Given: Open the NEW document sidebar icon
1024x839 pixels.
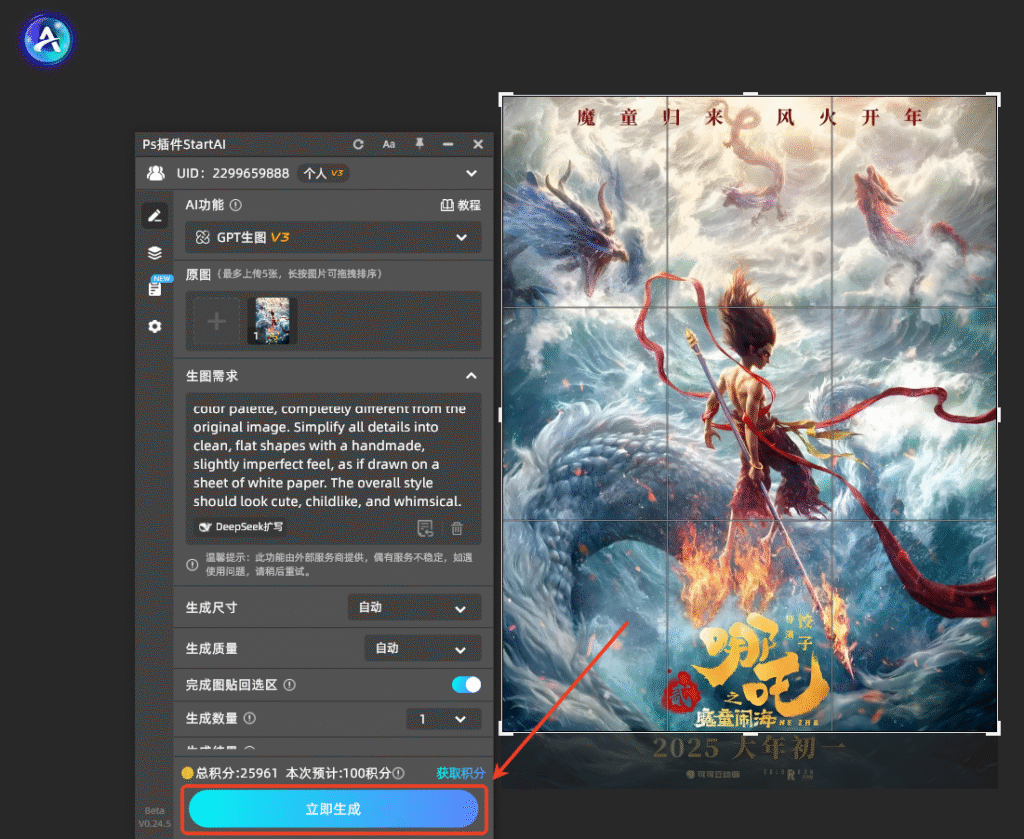Looking at the screenshot, I should coord(156,287).
